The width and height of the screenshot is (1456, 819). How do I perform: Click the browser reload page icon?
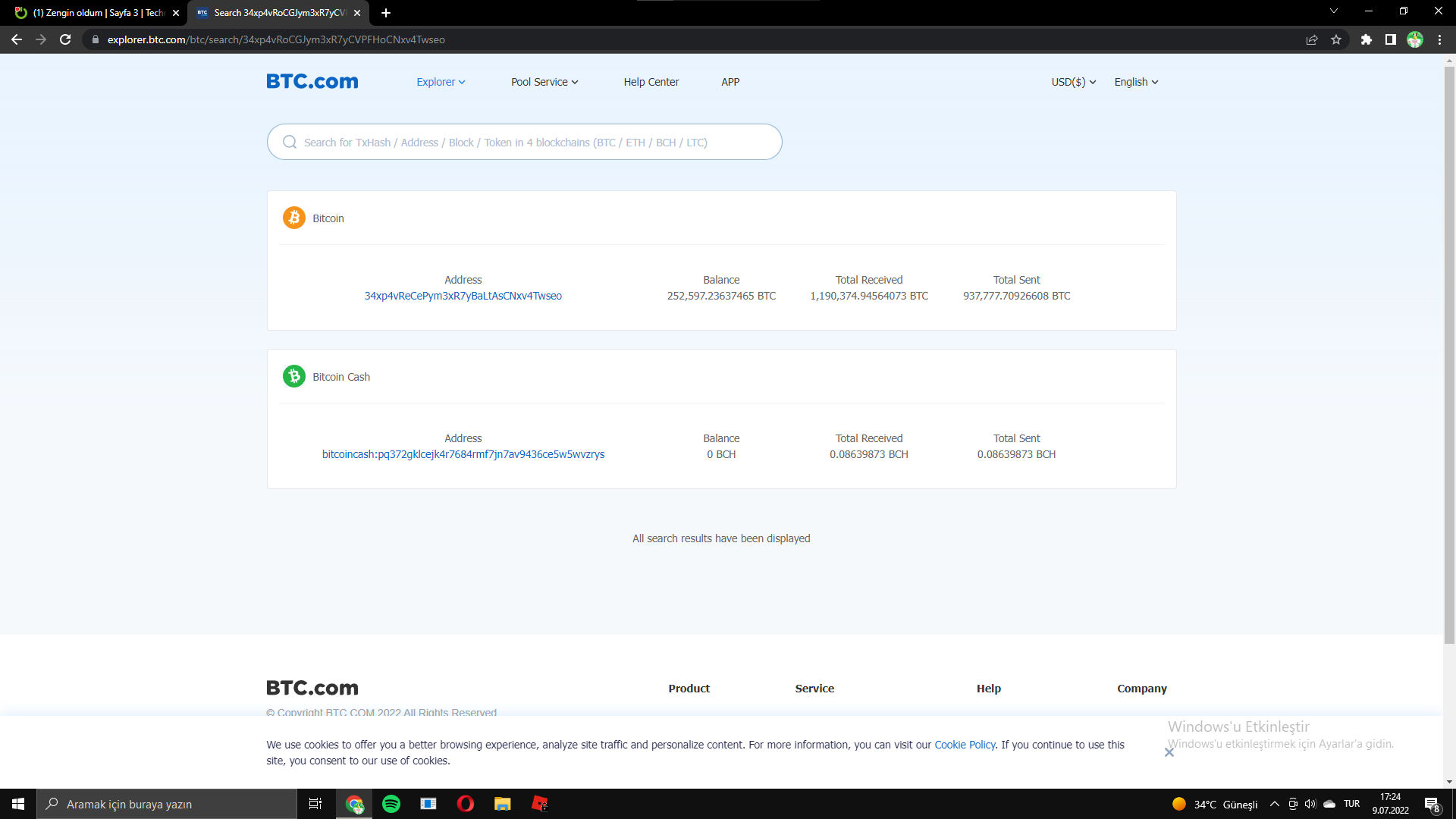[x=65, y=39]
